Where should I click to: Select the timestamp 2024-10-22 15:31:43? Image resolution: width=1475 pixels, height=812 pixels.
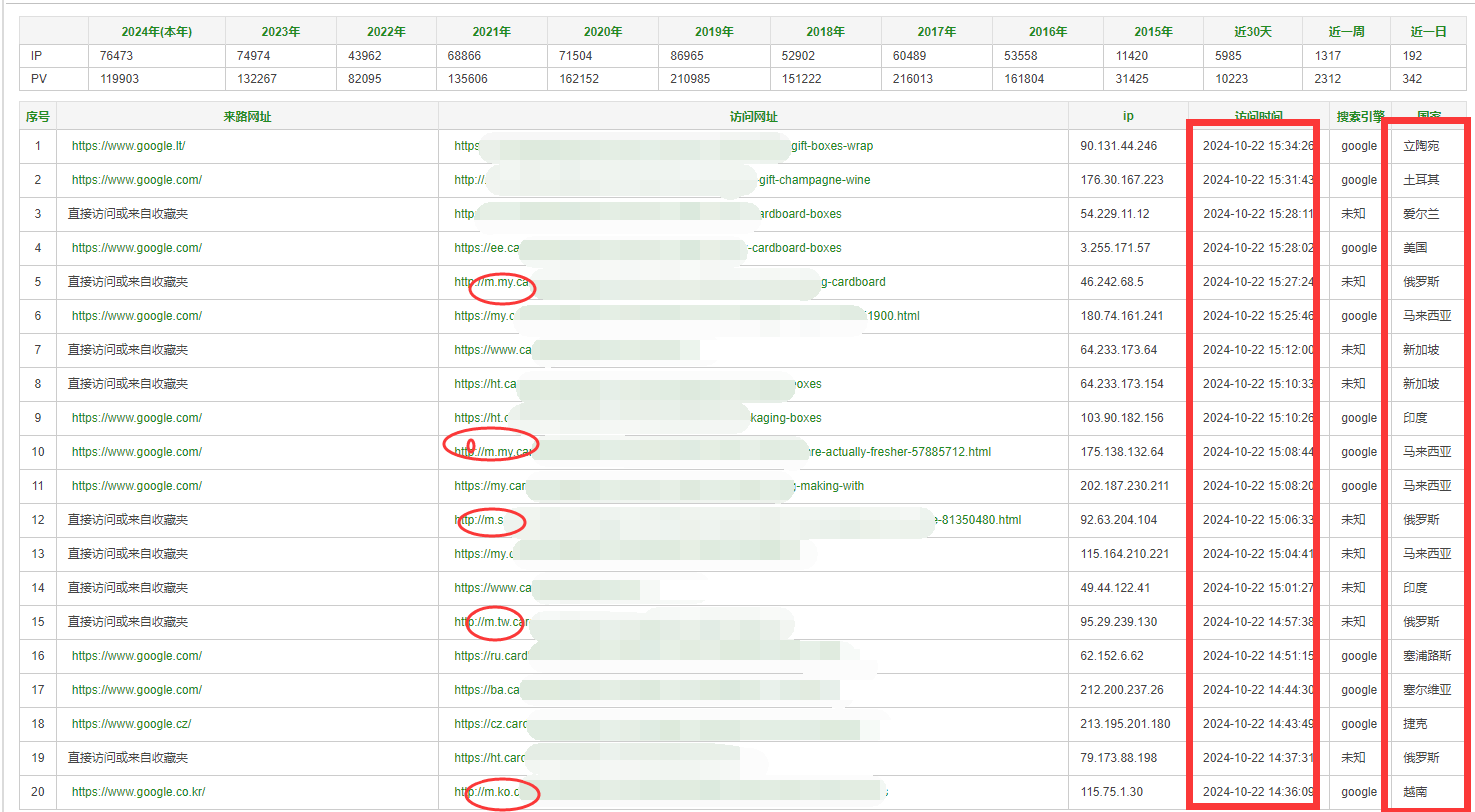[1258, 180]
